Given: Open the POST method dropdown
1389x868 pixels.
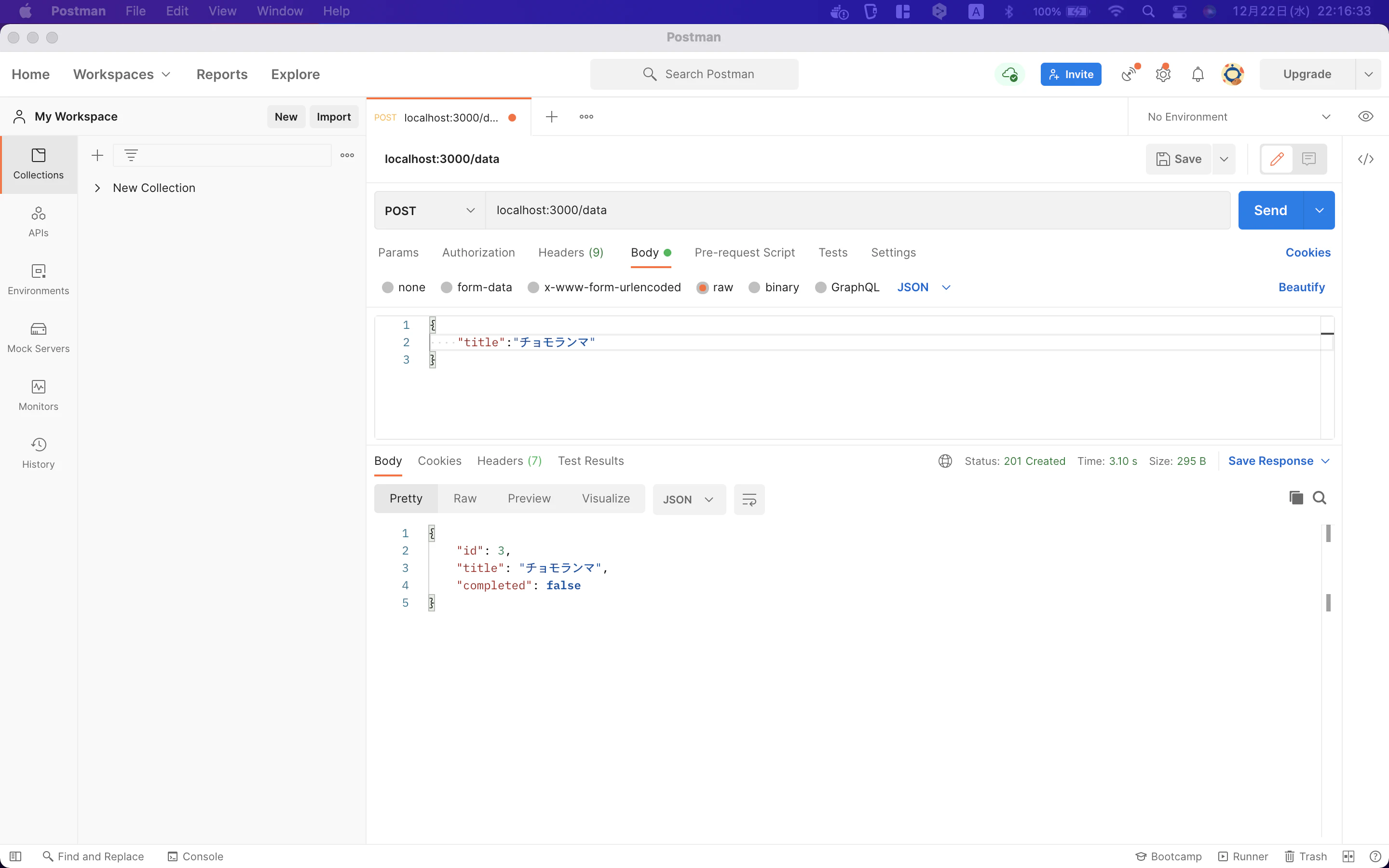Looking at the screenshot, I should tap(430, 210).
